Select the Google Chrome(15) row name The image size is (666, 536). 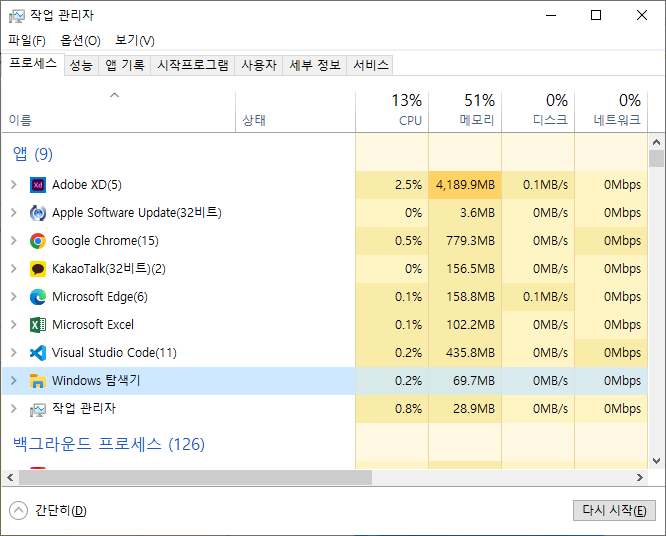(x=105, y=241)
